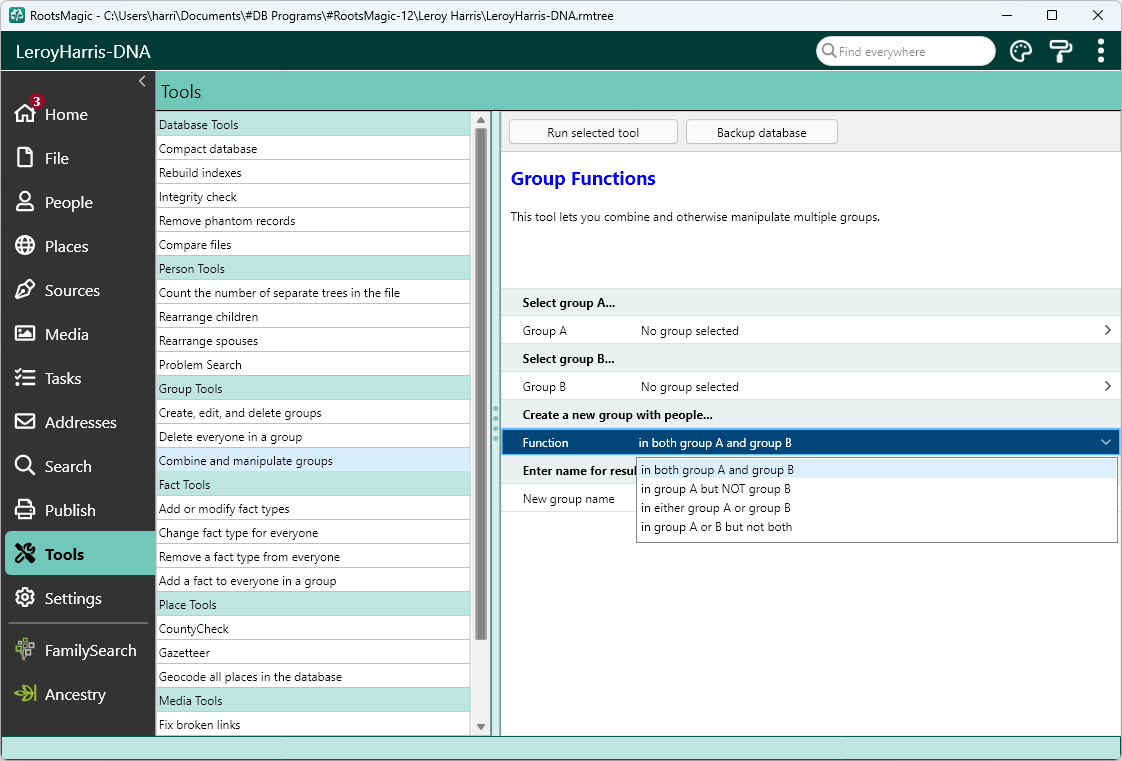Click the tools list scrollbar down arrow
This screenshot has height=761, width=1122.
tap(481, 727)
